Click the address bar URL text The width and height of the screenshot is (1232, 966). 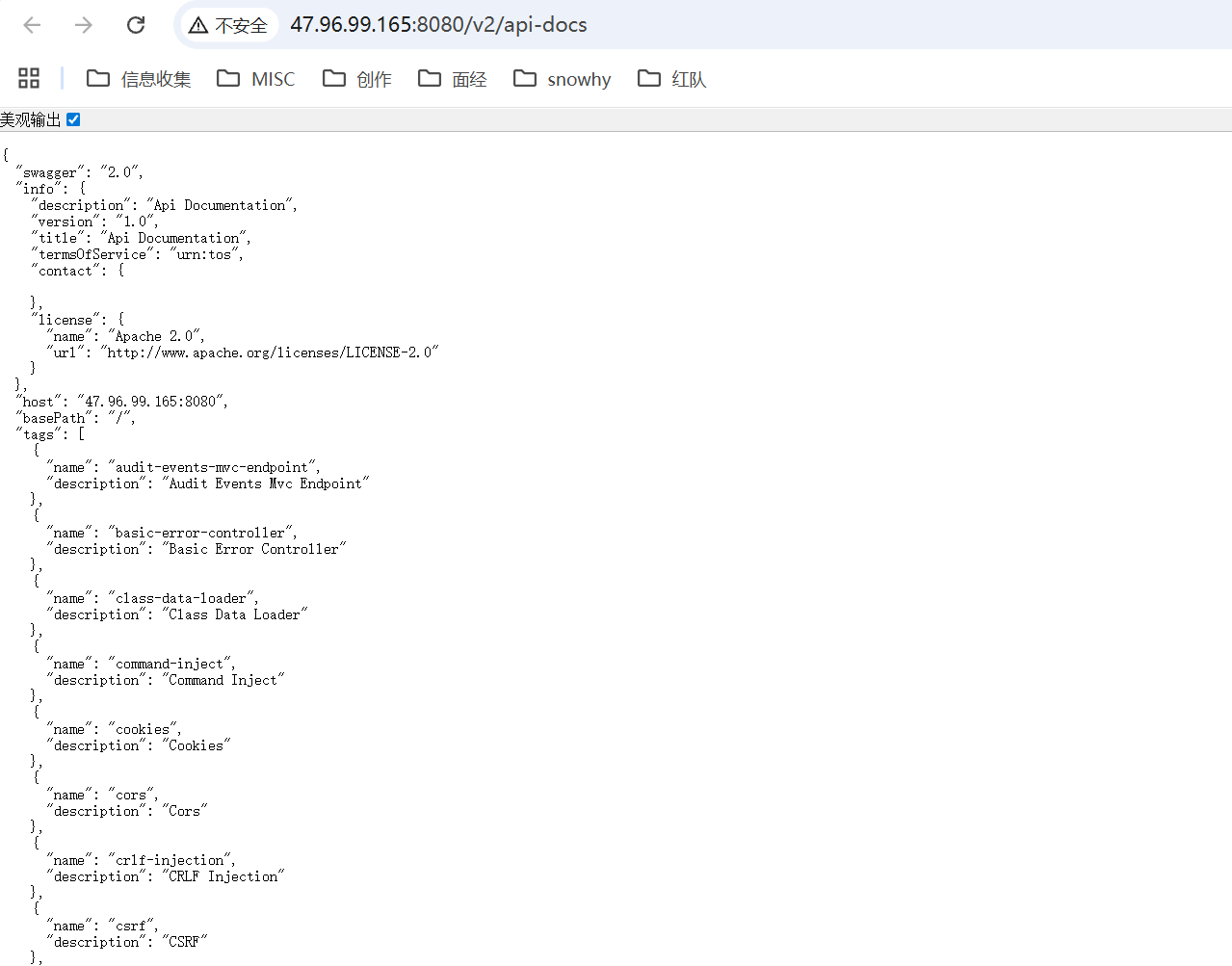[x=438, y=25]
